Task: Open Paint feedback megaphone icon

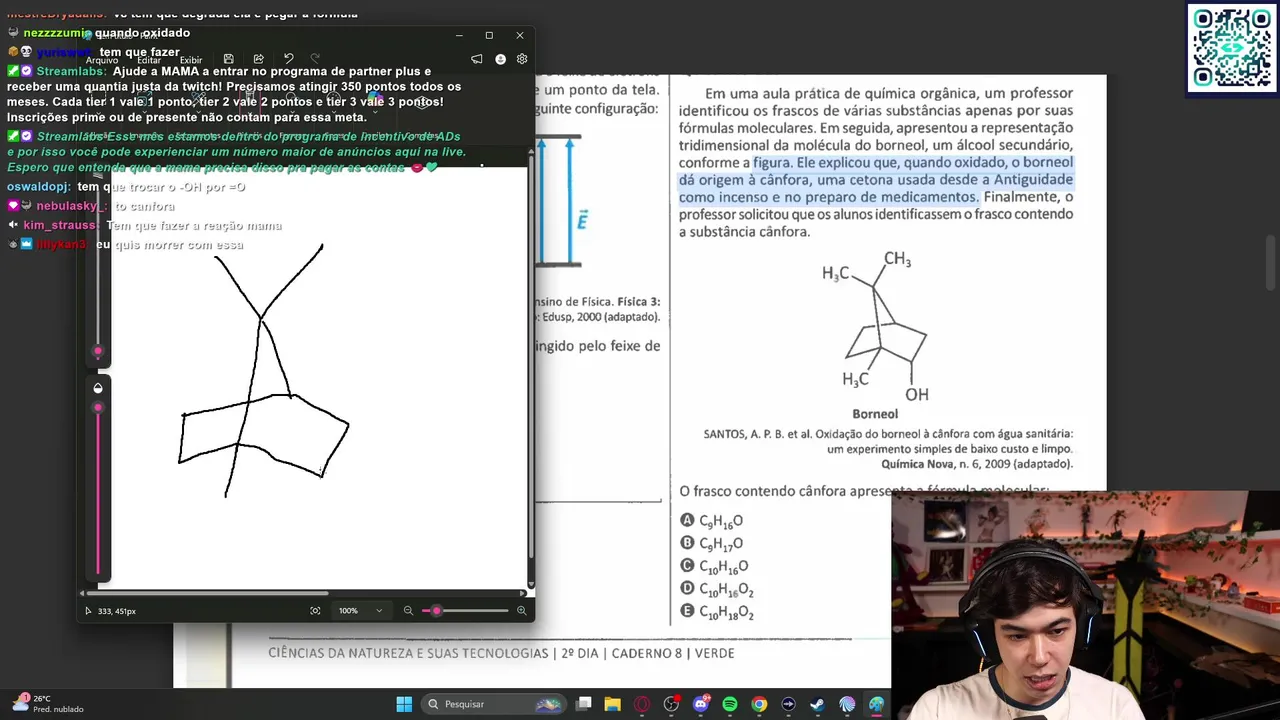Action: (477, 59)
